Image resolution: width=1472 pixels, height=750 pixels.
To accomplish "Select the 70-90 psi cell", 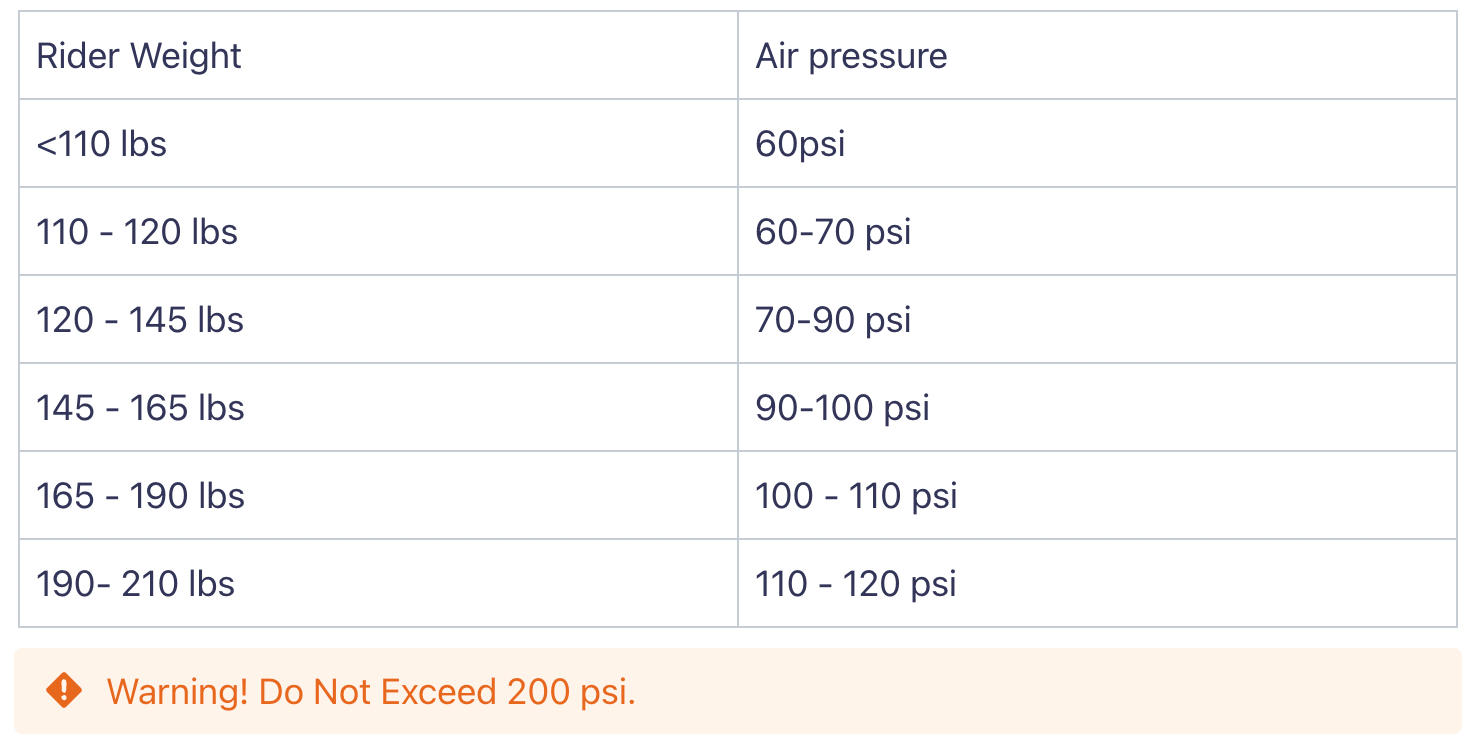I will (833, 320).
